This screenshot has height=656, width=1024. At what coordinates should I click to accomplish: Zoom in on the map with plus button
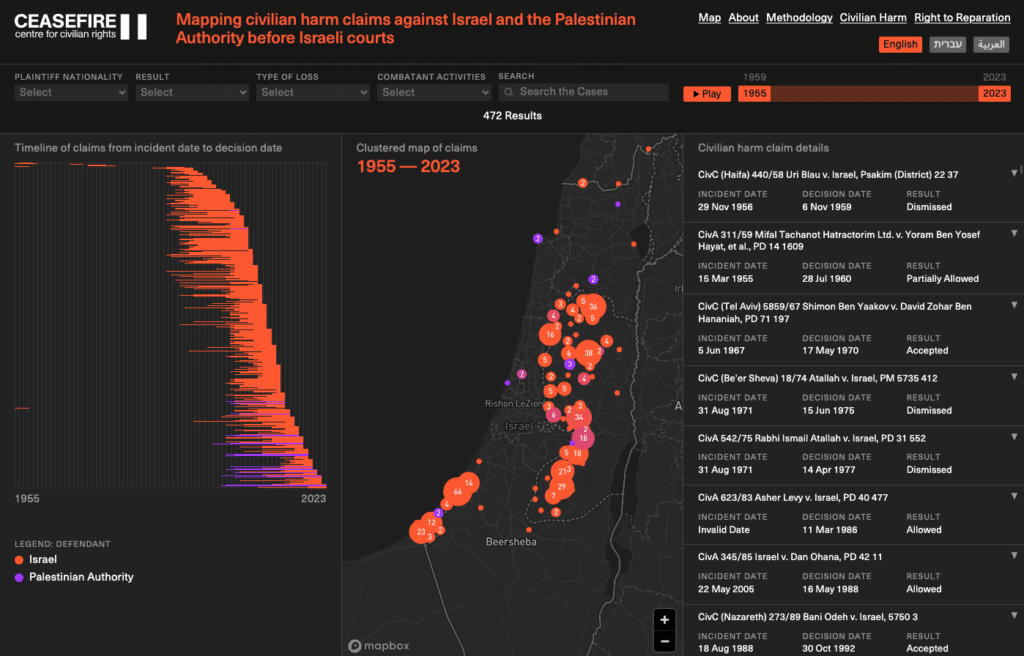pos(664,620)
